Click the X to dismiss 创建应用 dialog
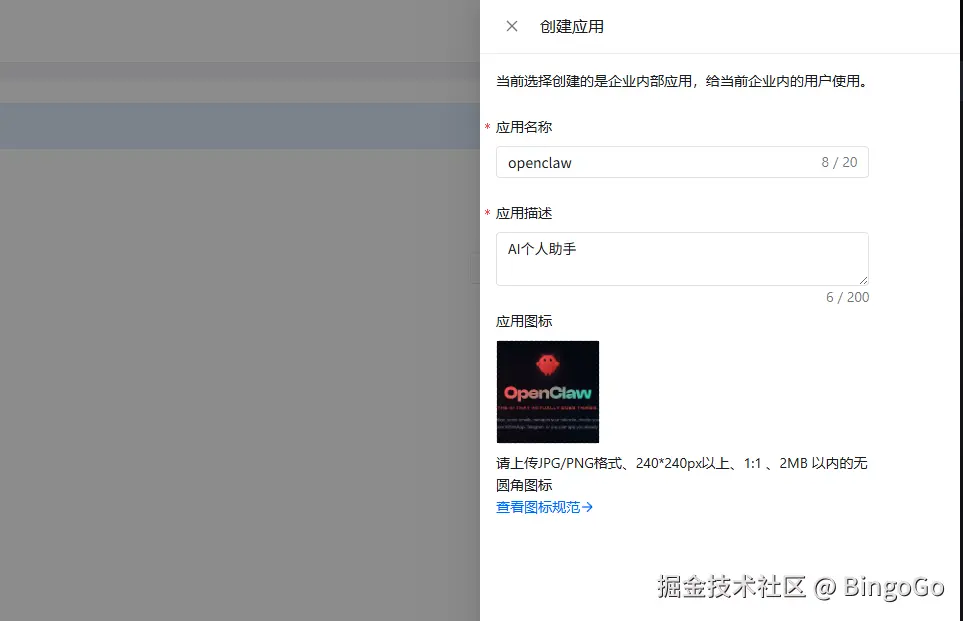 point(511,26)
